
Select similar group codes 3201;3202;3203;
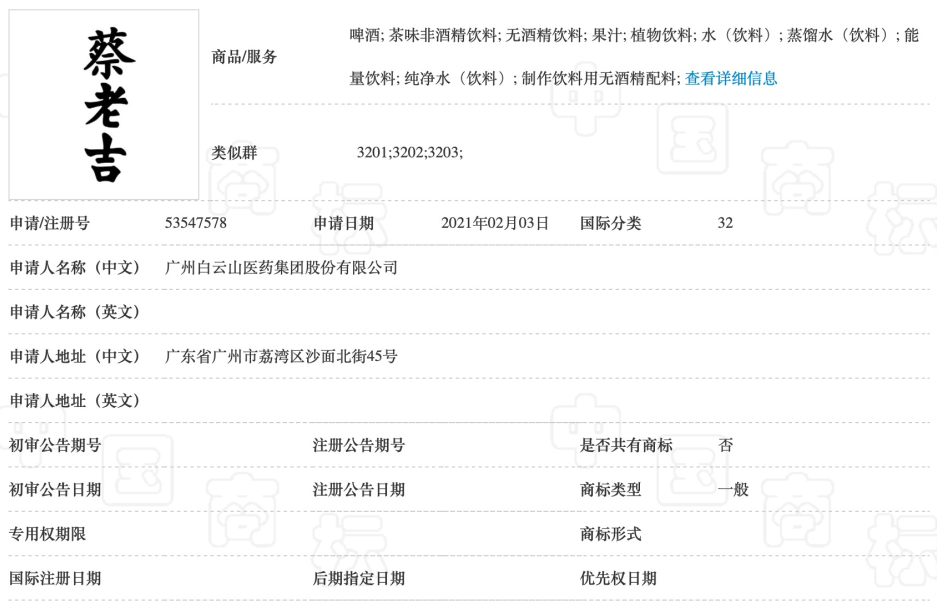coord(410,152)
